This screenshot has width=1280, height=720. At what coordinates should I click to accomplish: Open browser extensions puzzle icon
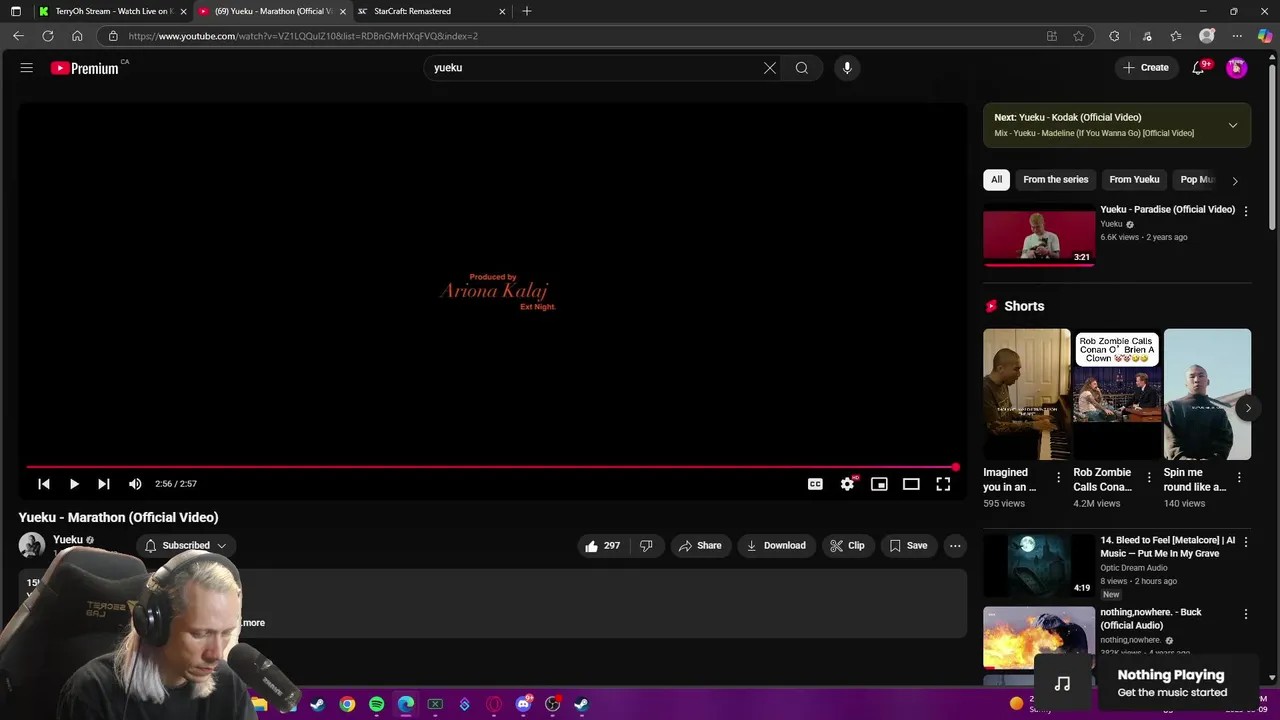1114,36
